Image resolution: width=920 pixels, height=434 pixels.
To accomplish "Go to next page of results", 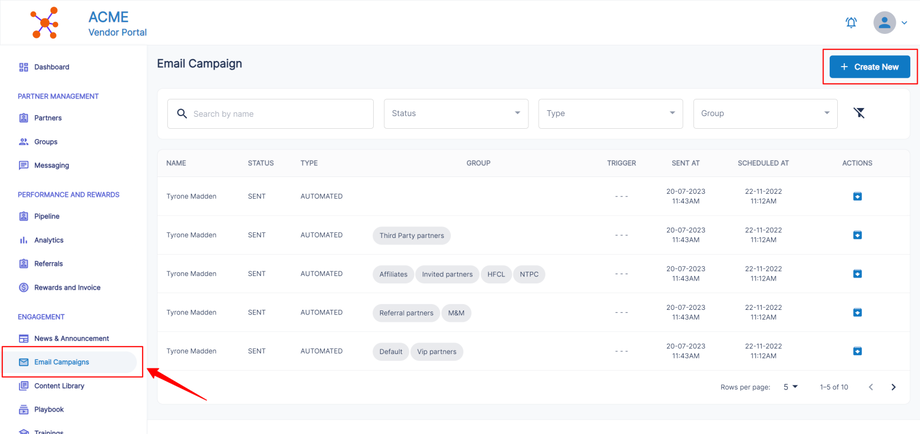I will 893,387.
